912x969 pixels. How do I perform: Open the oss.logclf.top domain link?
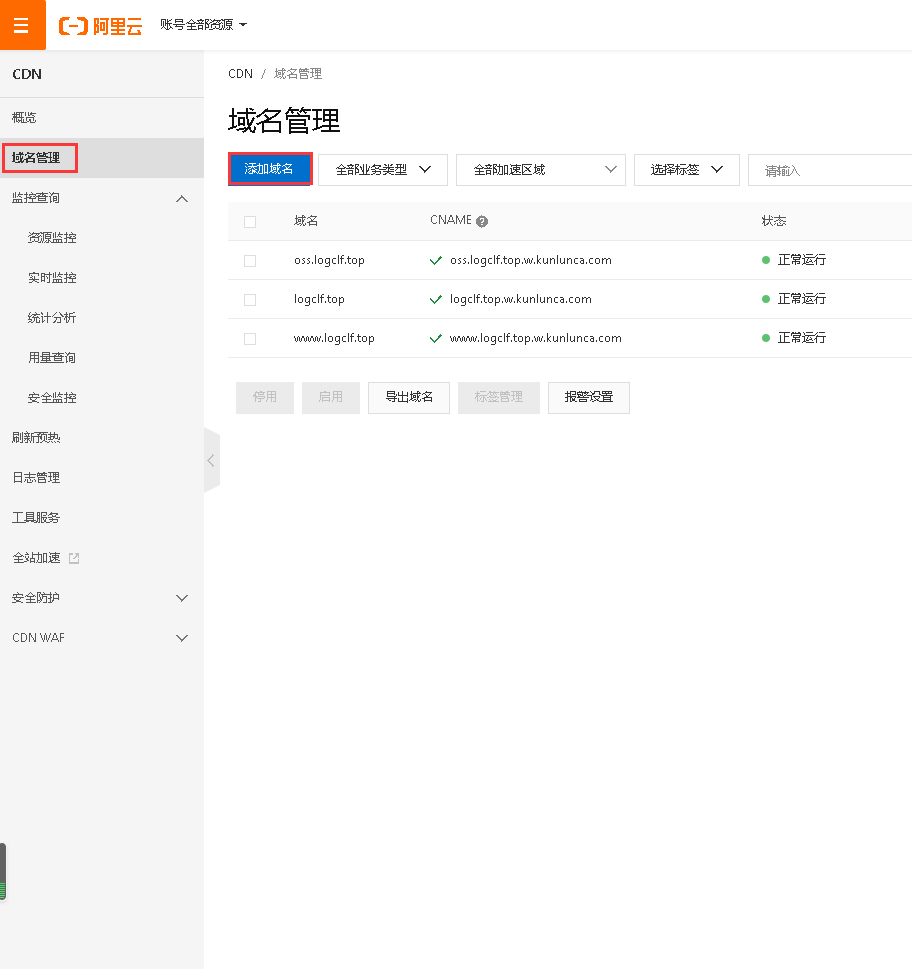pos(329,260)
